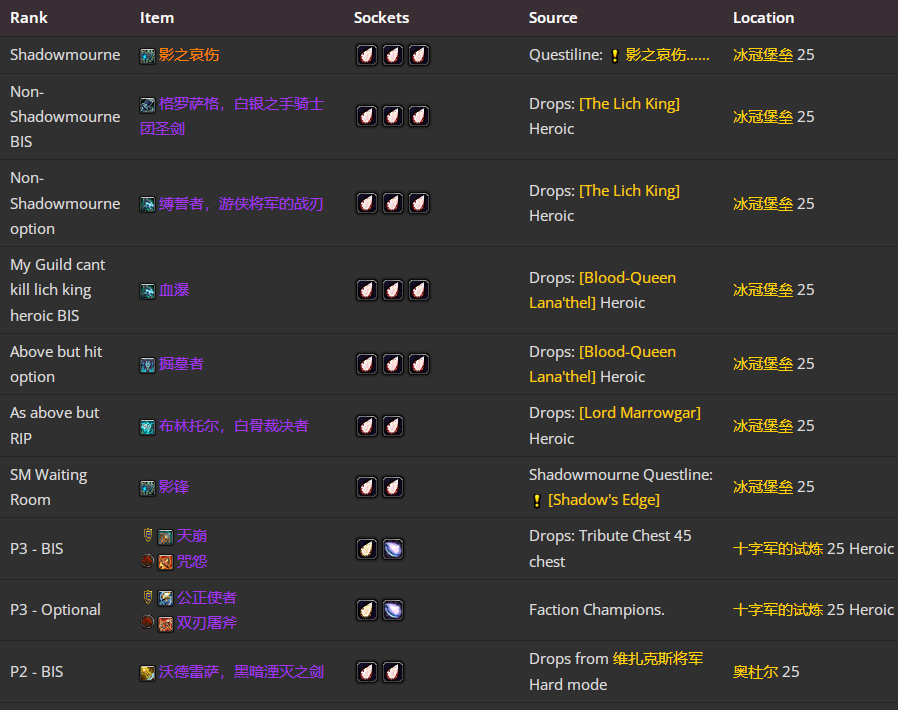Click the weapon icon next to 血瀑
The height and width of the screenshot is (710, 898).
[147, 291]
